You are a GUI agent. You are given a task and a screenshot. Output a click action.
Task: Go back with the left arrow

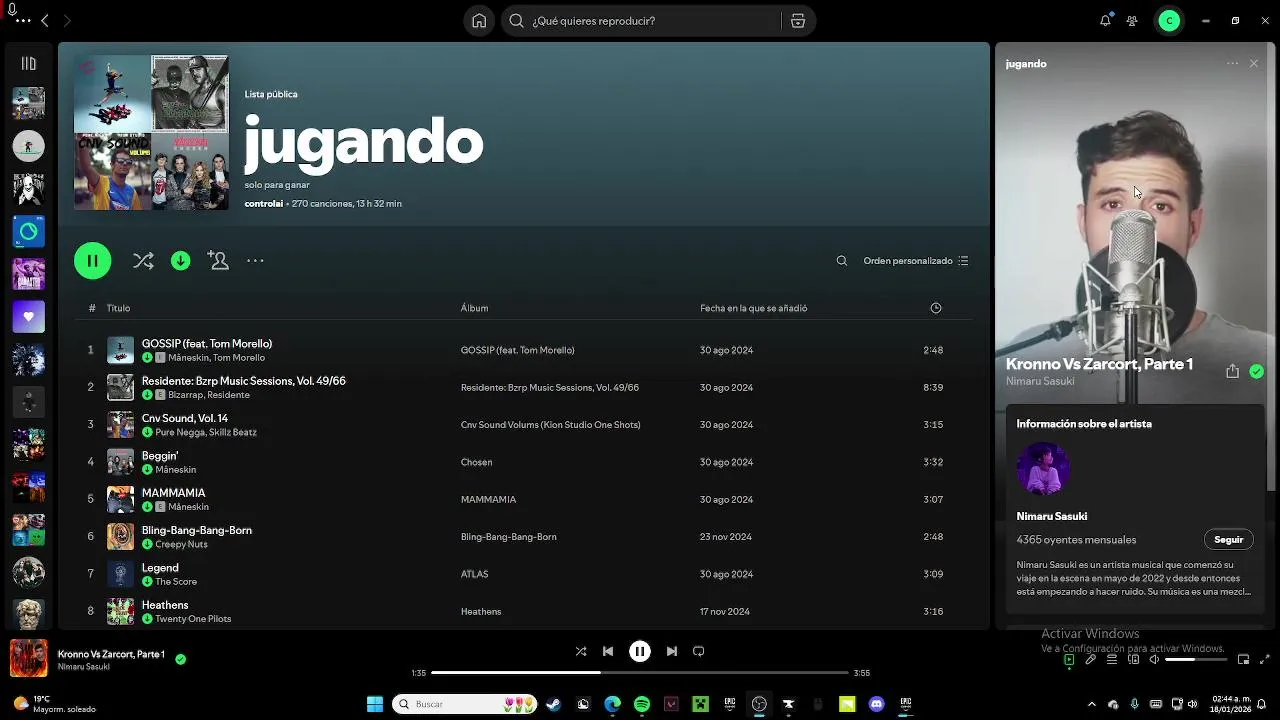click(45, 21)
